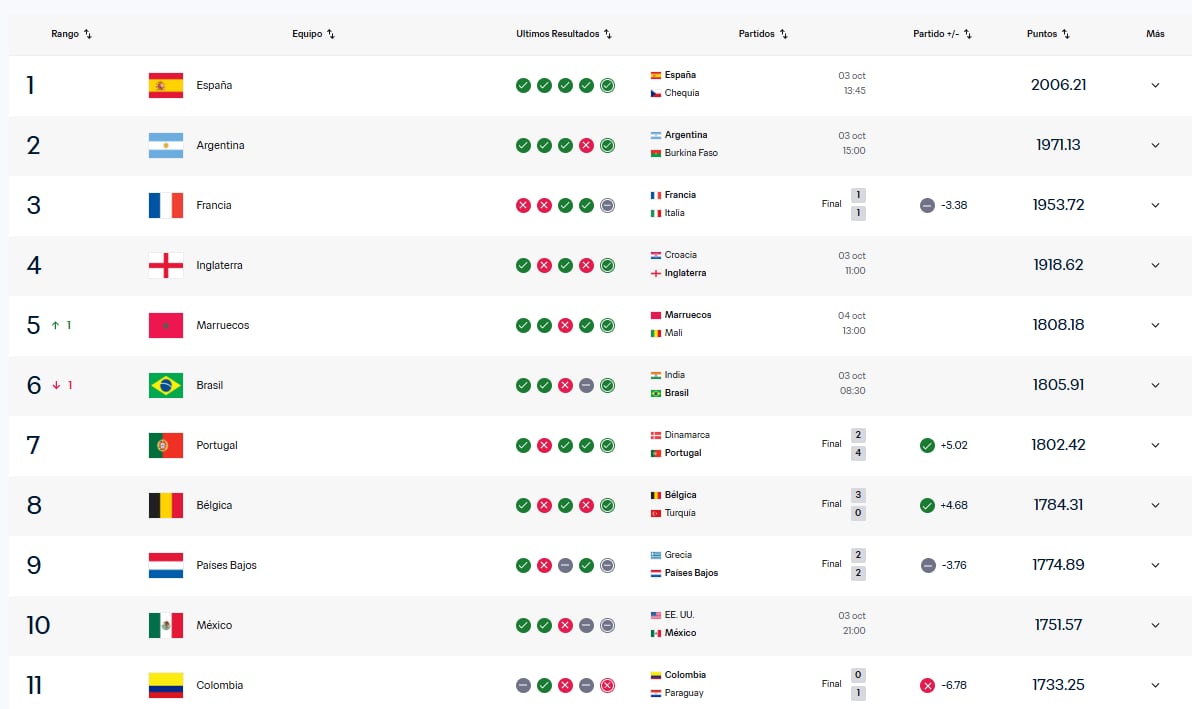Click the Portugal flag icon

[166, 445]
